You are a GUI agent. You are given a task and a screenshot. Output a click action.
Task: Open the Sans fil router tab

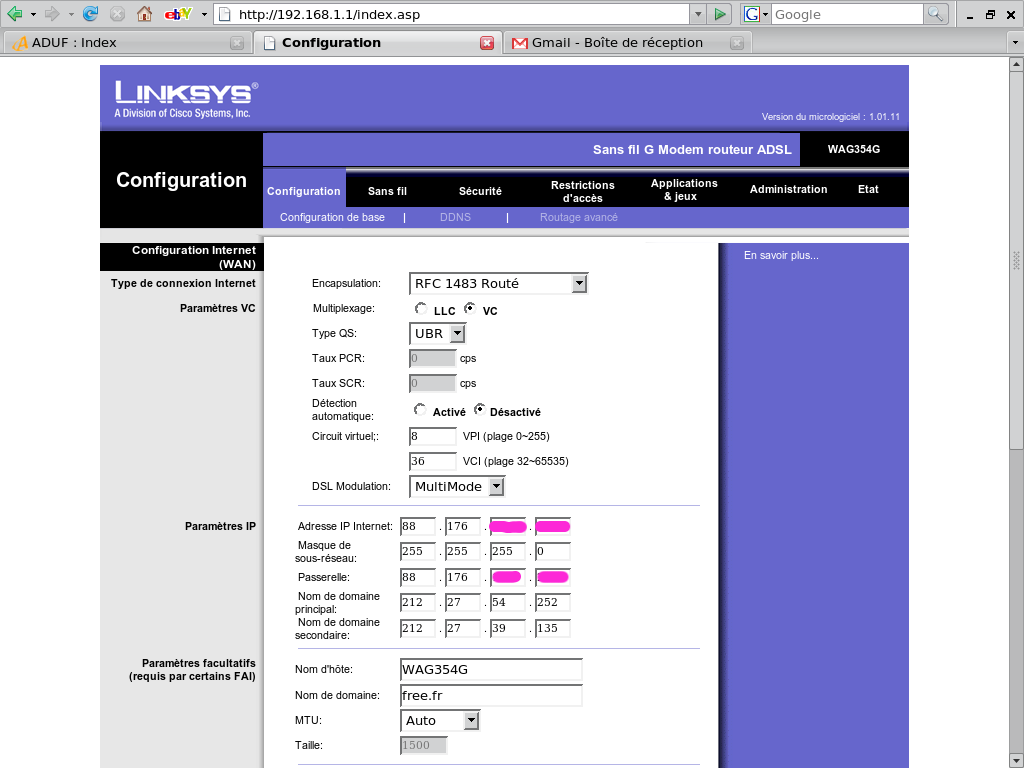coord(387,191)
